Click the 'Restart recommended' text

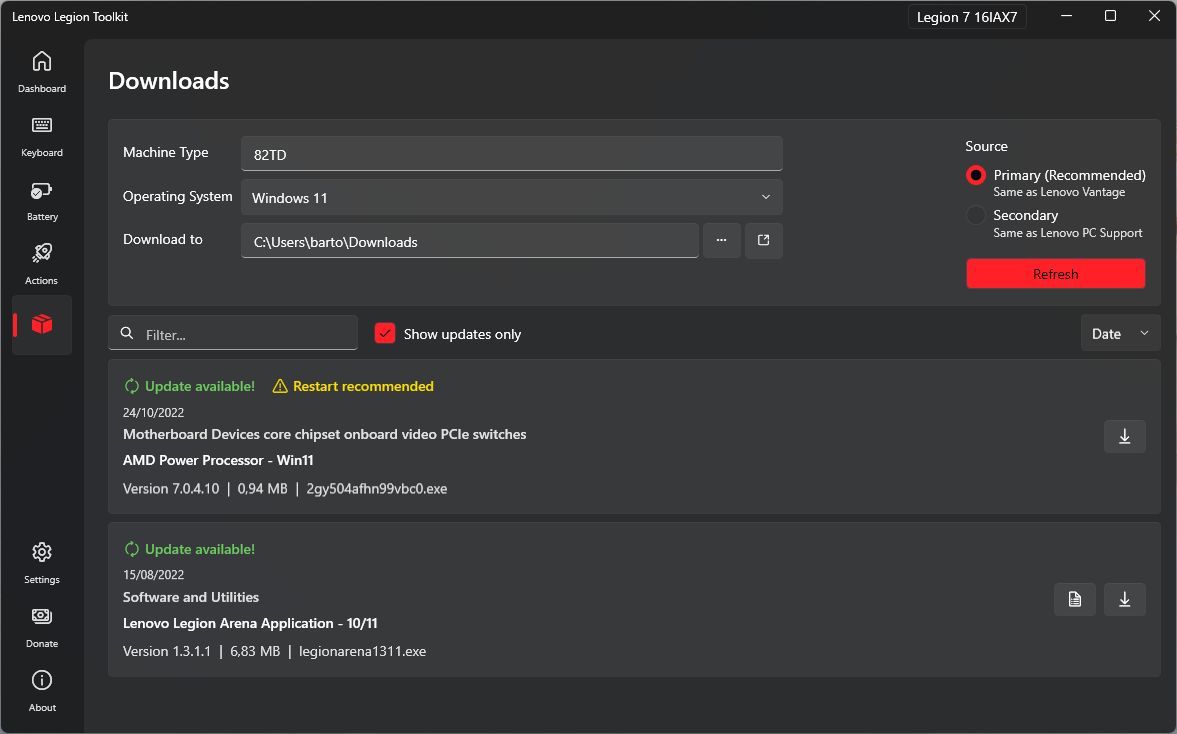click(363, 386)
